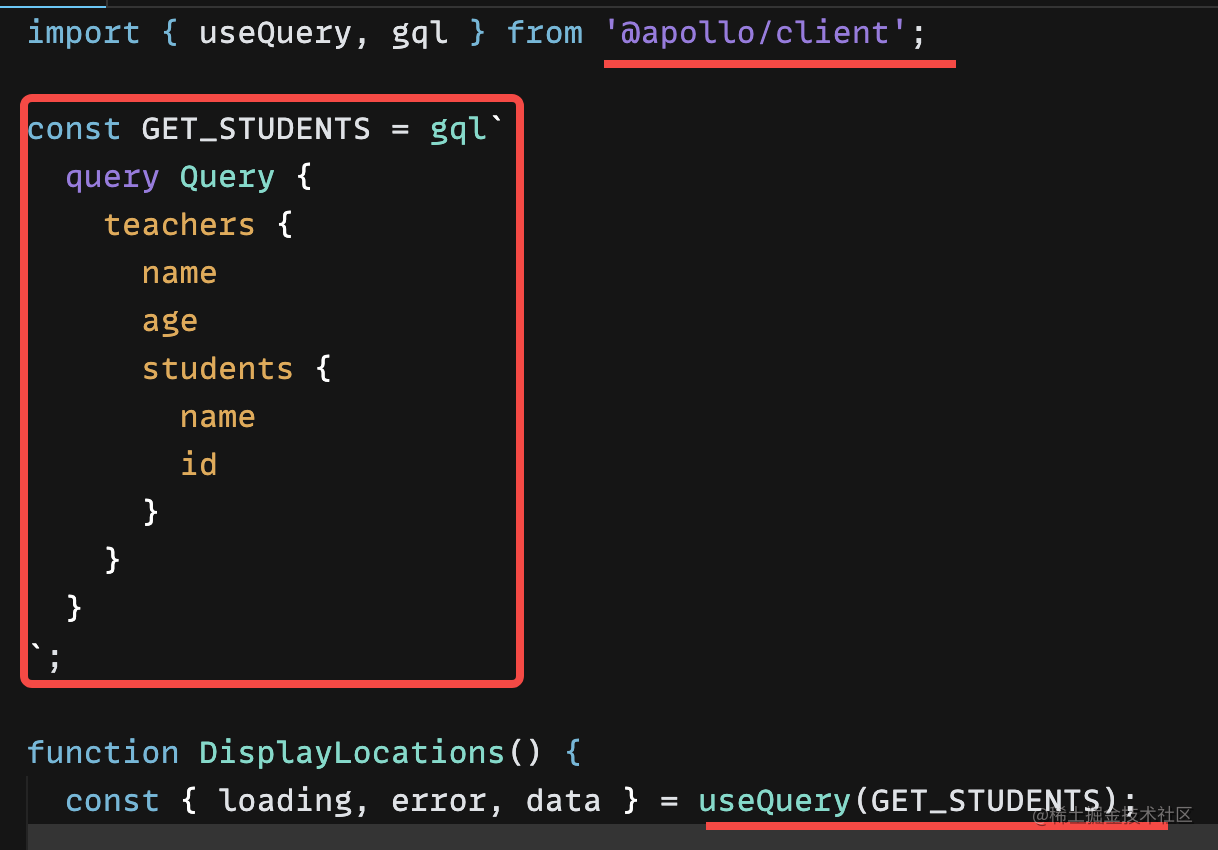
Task: Click the gql tag before the backtick
Action: click(x=458, y=129)
